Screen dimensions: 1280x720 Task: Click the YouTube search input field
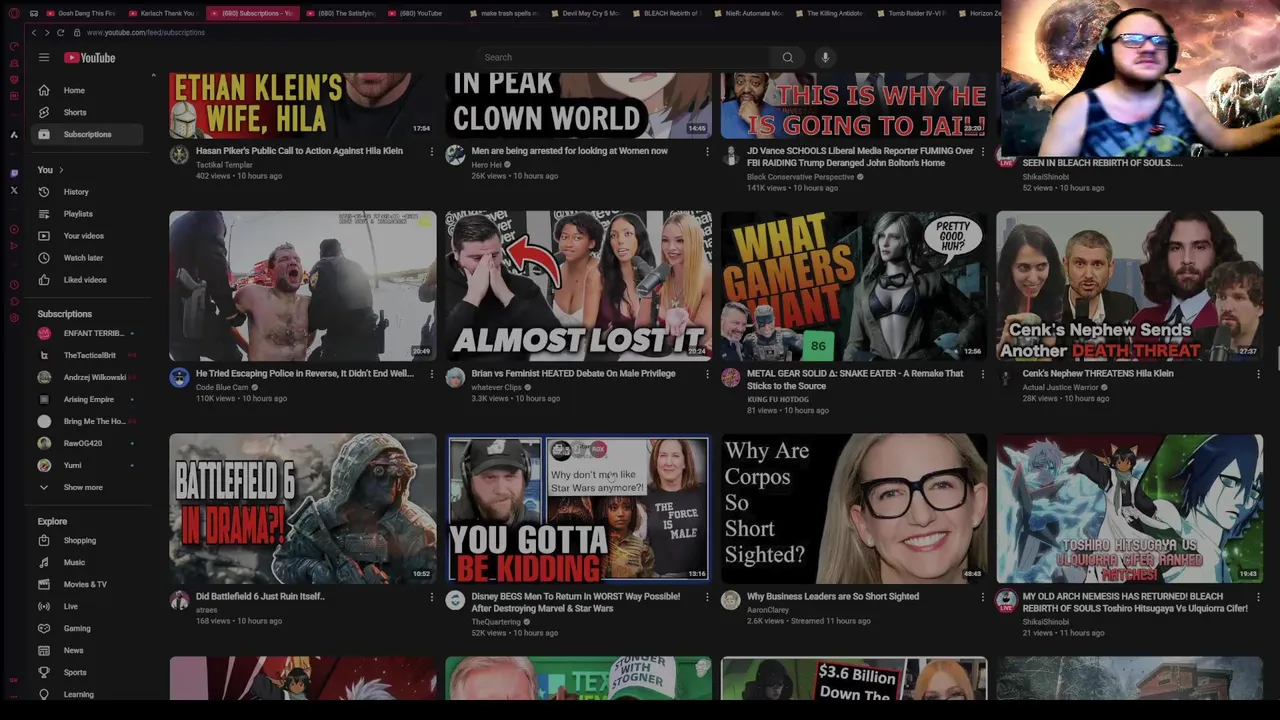point(624,57)
